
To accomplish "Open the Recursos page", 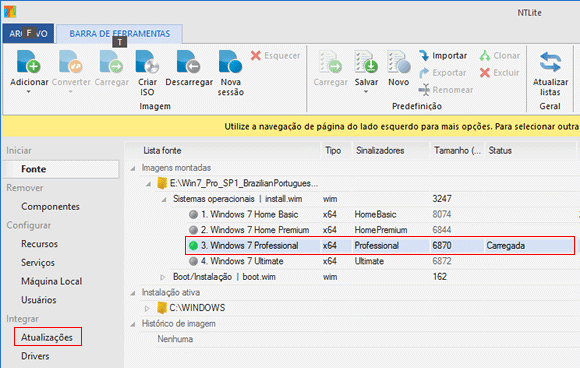I will (x=40, y=244).
